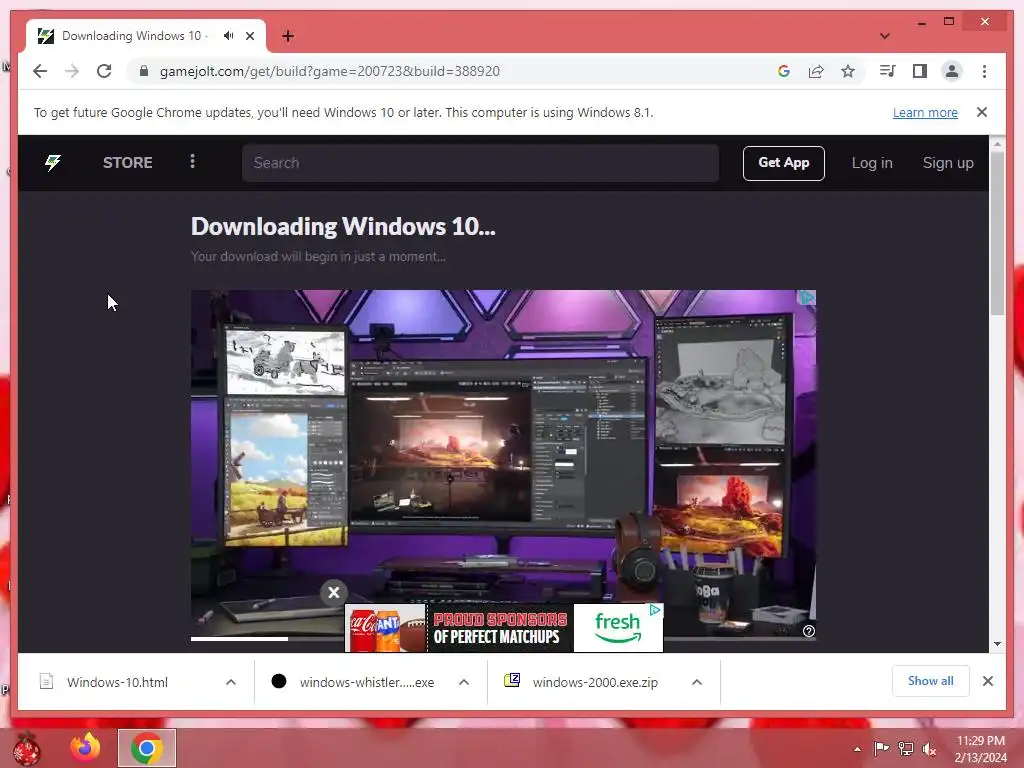Click scrollbar down arrow

tap(997, 644)
